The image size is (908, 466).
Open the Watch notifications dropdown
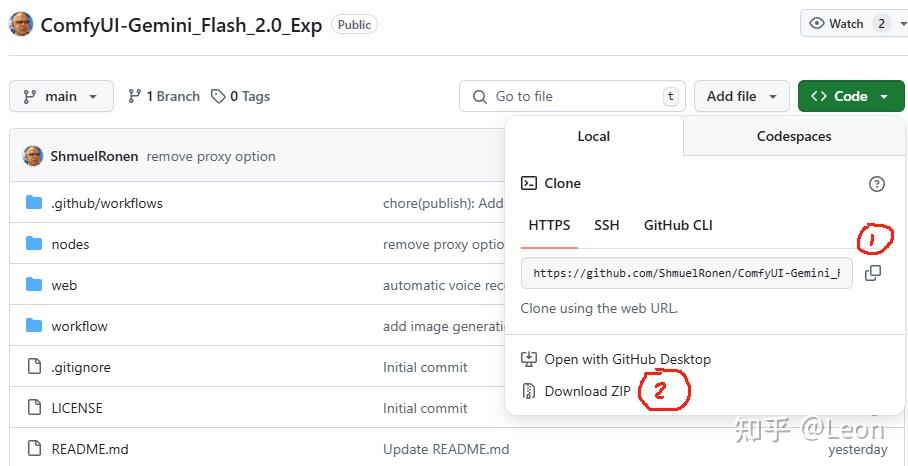(849, 24)
